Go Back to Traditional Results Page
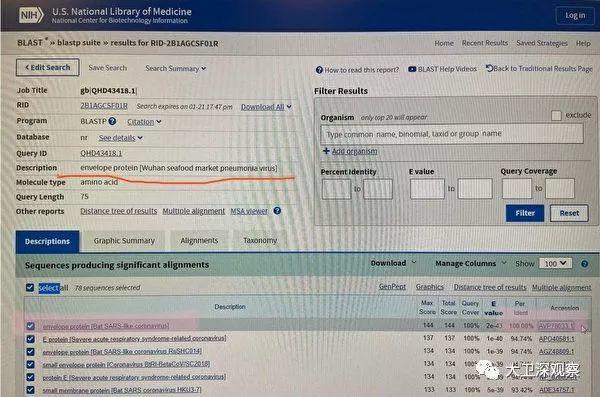 coord(539,69)
